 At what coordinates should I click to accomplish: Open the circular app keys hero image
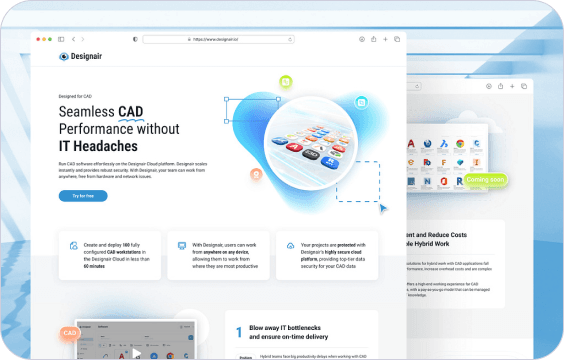[x=311, y=143]
